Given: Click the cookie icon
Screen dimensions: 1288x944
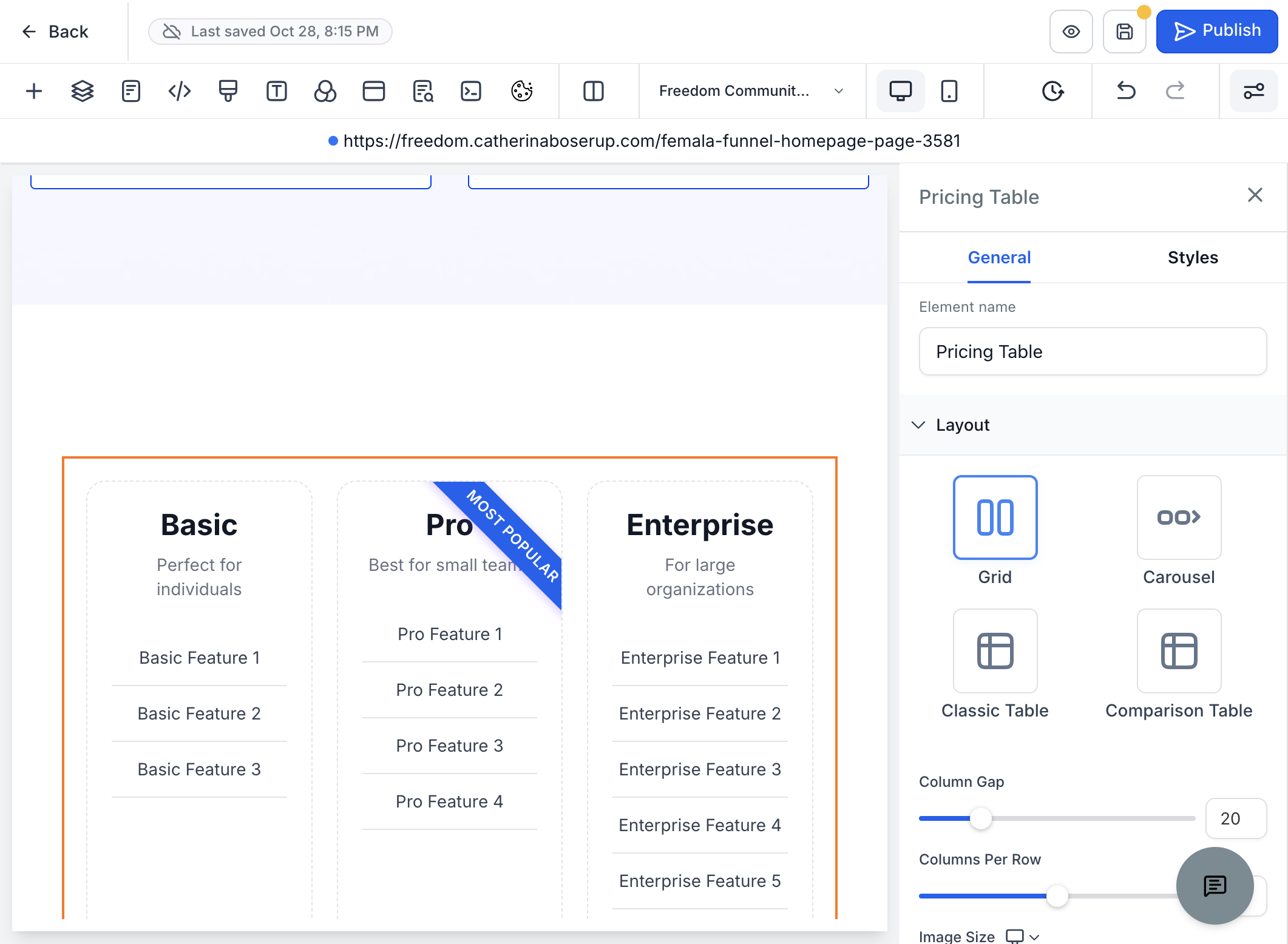Looking at the screenshot, I should [x=522, y=91].
